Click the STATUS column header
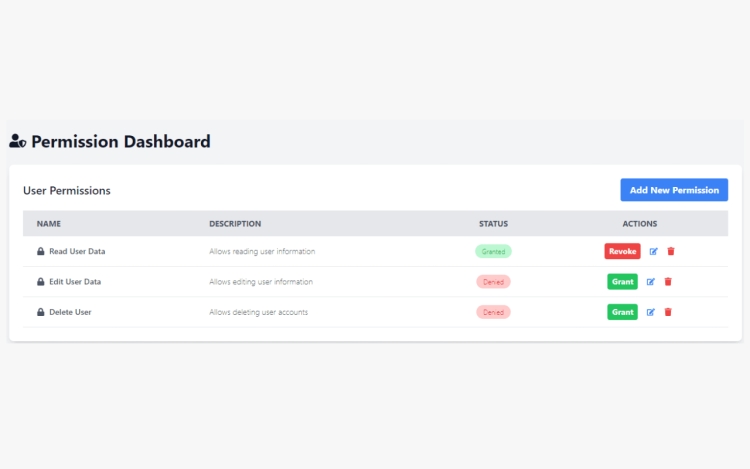Screen dimensions: 750x469 (x=493, y=224)
